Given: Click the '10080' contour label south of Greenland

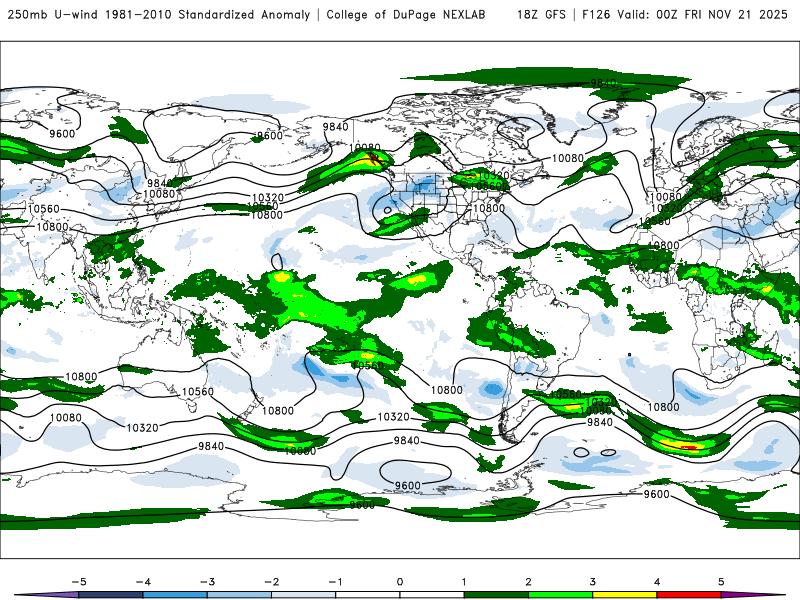Looking at the screenshot, I should [568, 158].
